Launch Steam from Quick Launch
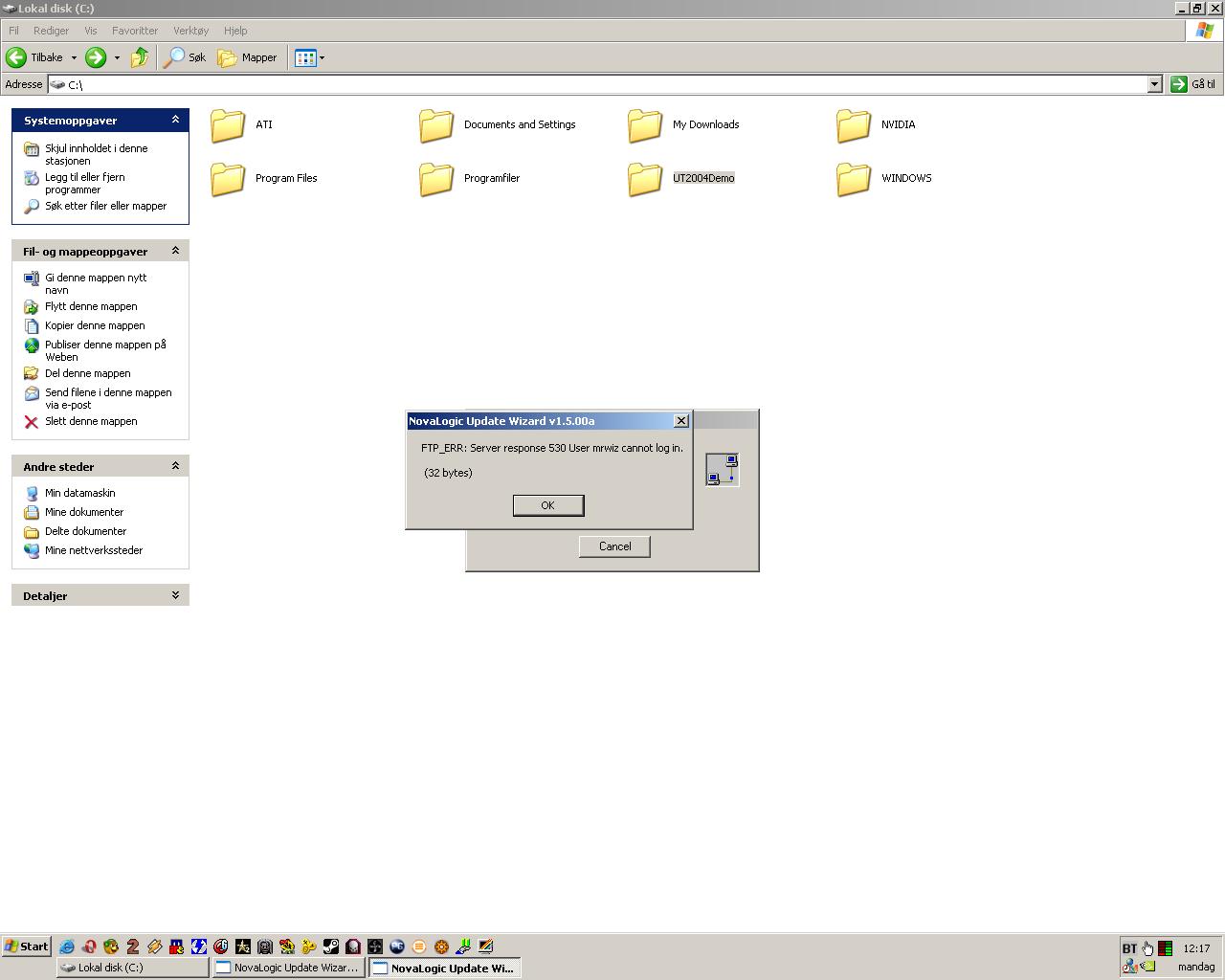The image size is (1225, 980). 331,947
